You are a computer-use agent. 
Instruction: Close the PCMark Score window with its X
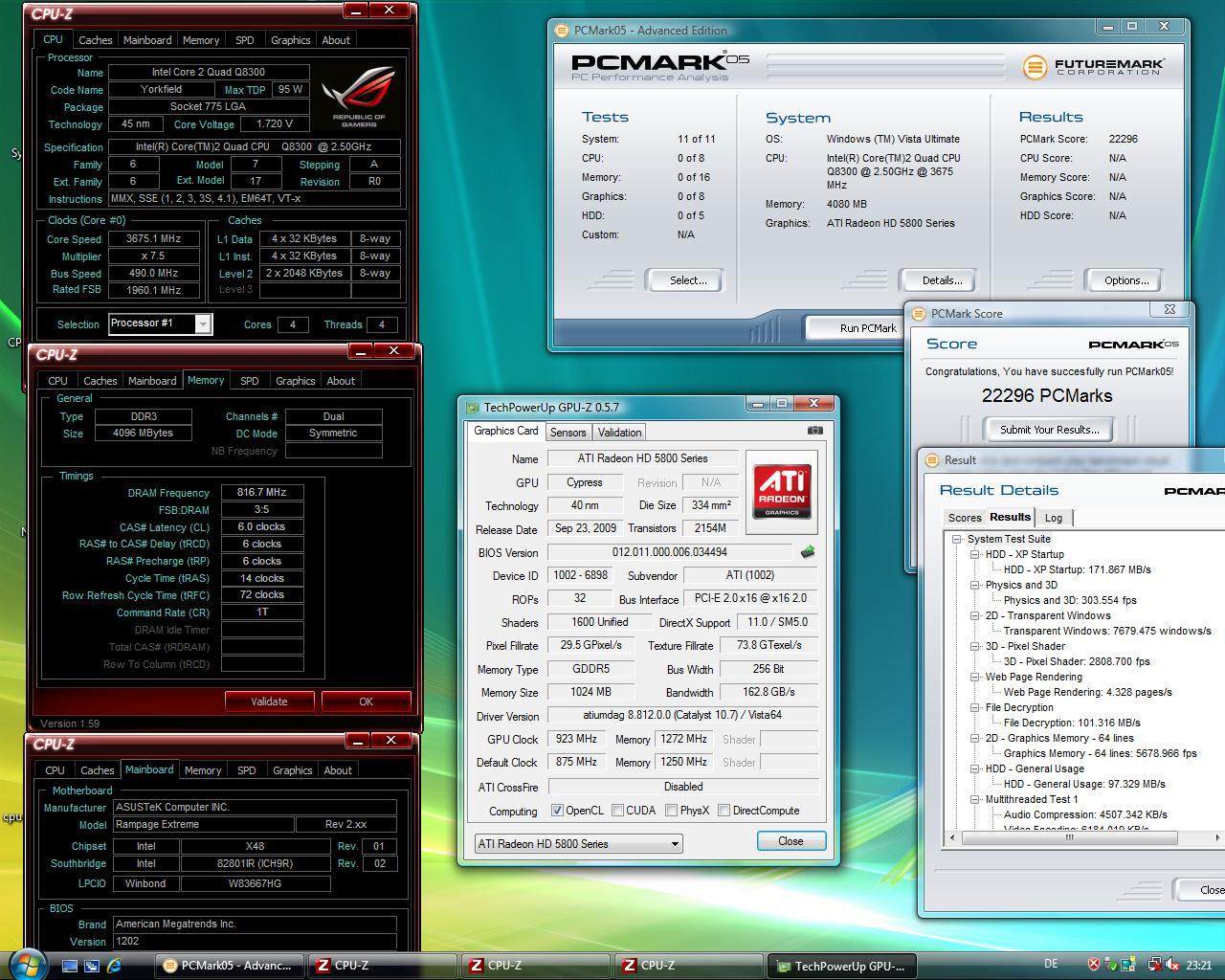tap(1169, 309)
